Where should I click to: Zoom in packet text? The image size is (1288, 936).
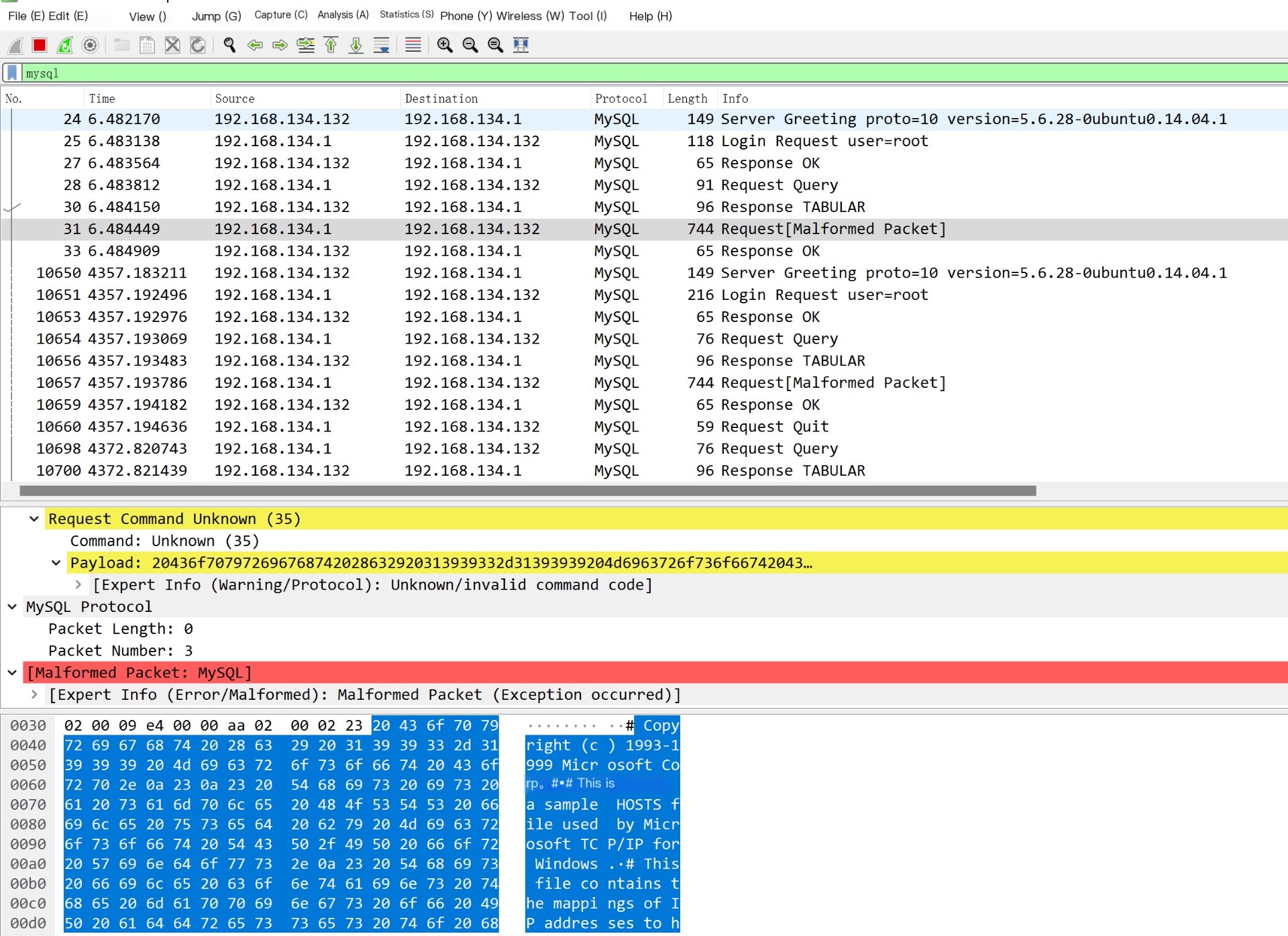coord(445,45)
